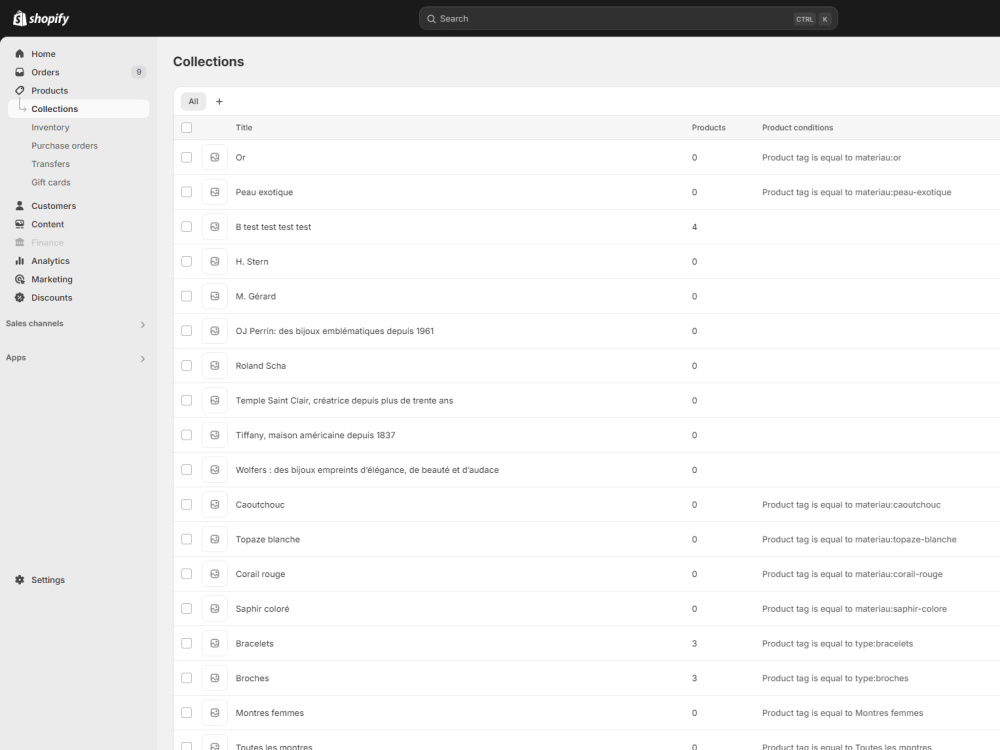The image size is (1000, 750).
Task: Open the Bracelets collection
Action: (x=254, y=643)
